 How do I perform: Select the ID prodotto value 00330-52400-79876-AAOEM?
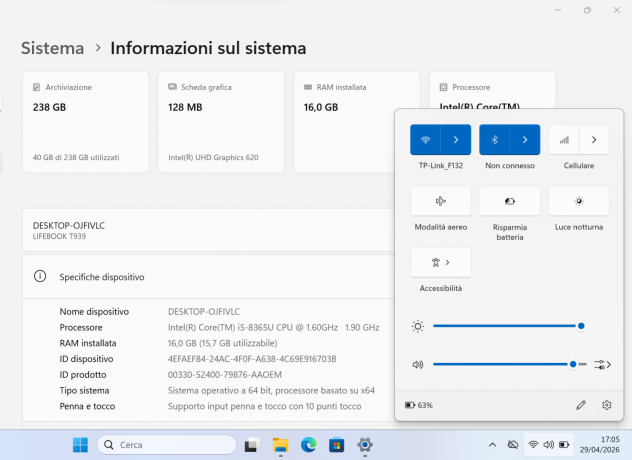[x=225, y=375]
